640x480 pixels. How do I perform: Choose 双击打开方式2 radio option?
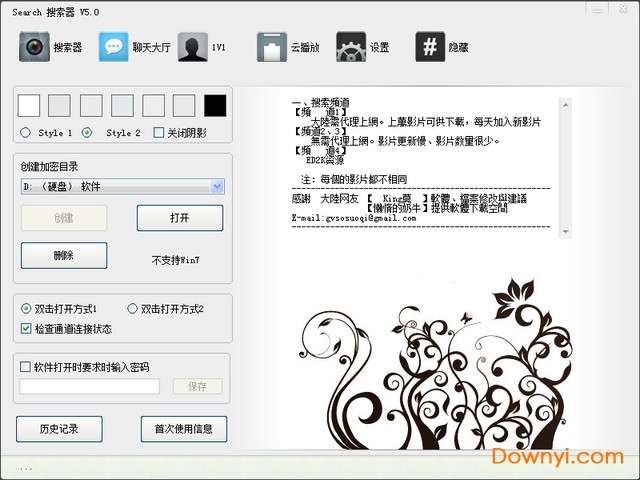[x=133, y=309]
